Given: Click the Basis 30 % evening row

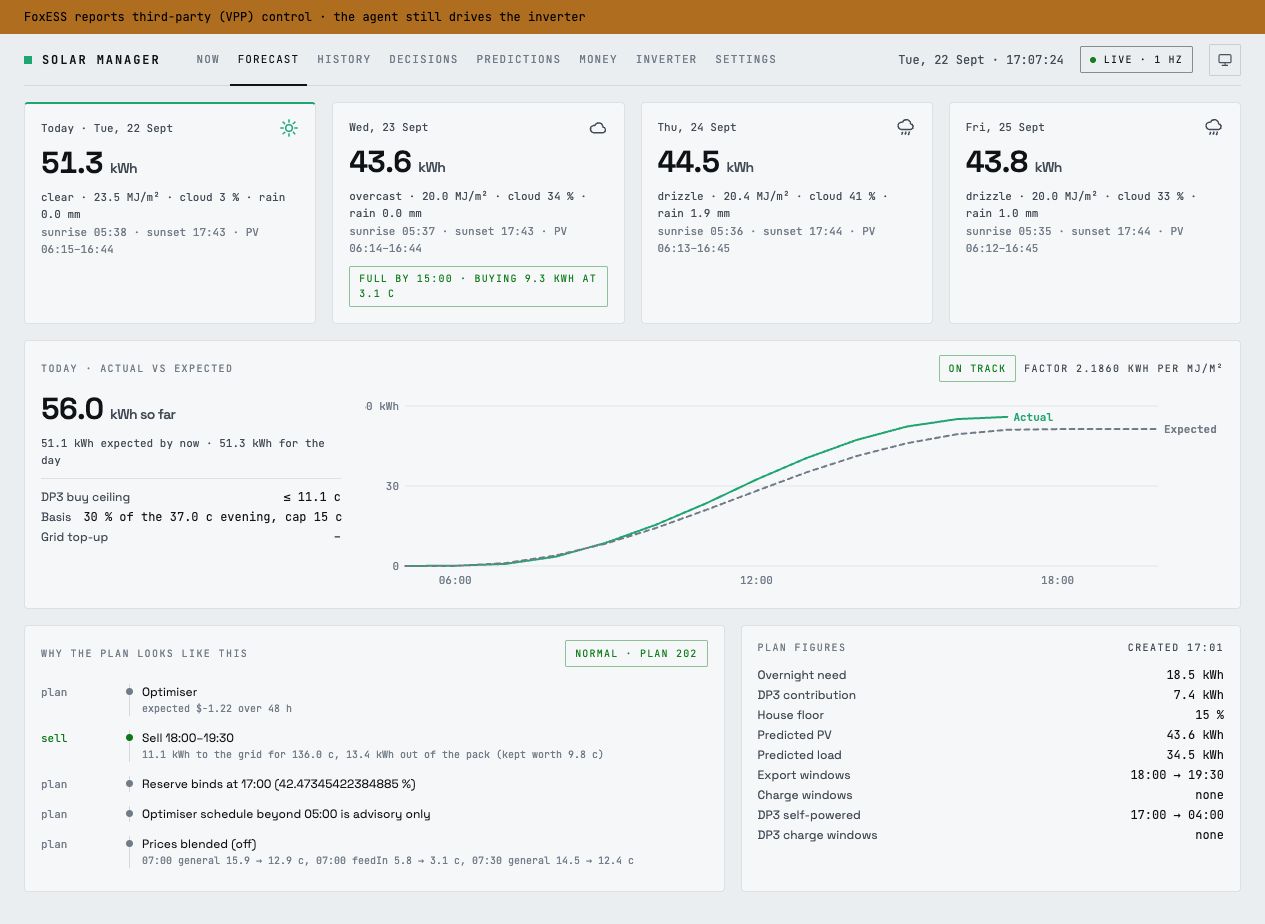Looking at the screenshot, I should 191,517.
